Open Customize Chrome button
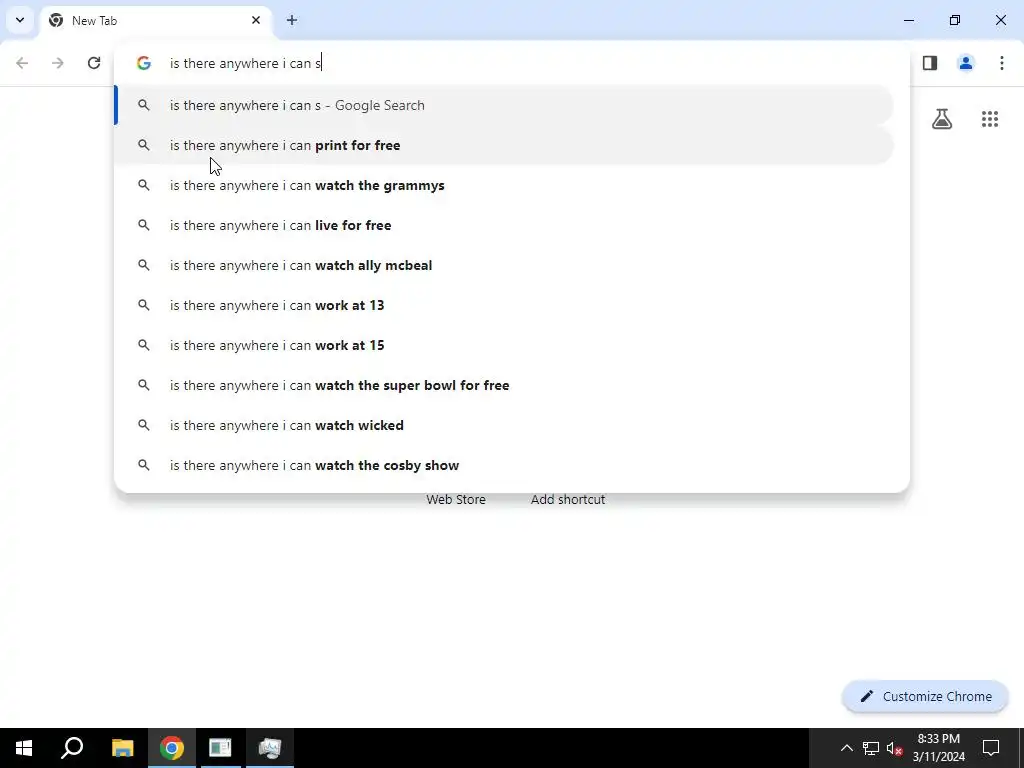 (925, 696)
